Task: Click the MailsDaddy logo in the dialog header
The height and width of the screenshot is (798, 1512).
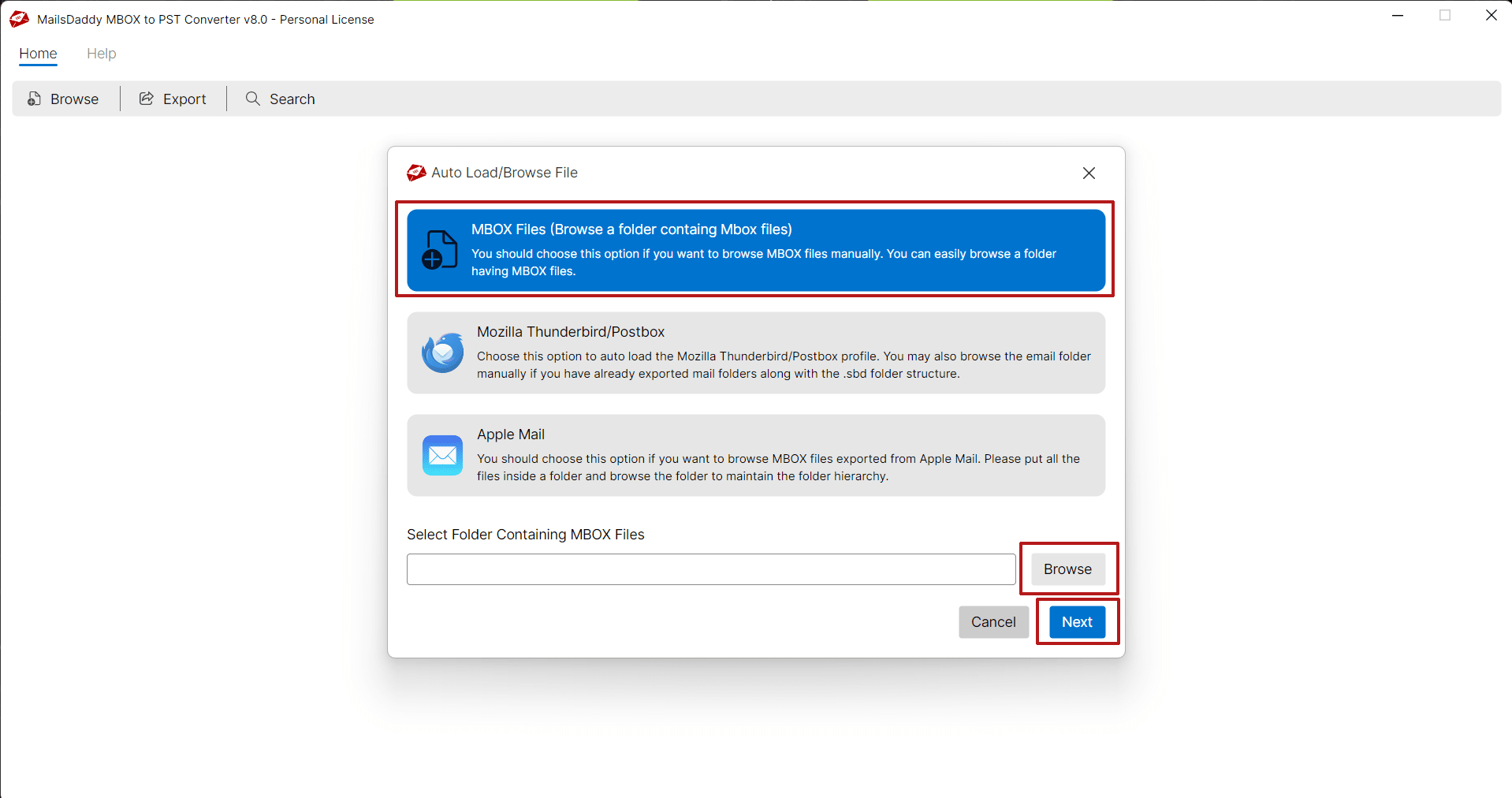Action: (415, 173)
